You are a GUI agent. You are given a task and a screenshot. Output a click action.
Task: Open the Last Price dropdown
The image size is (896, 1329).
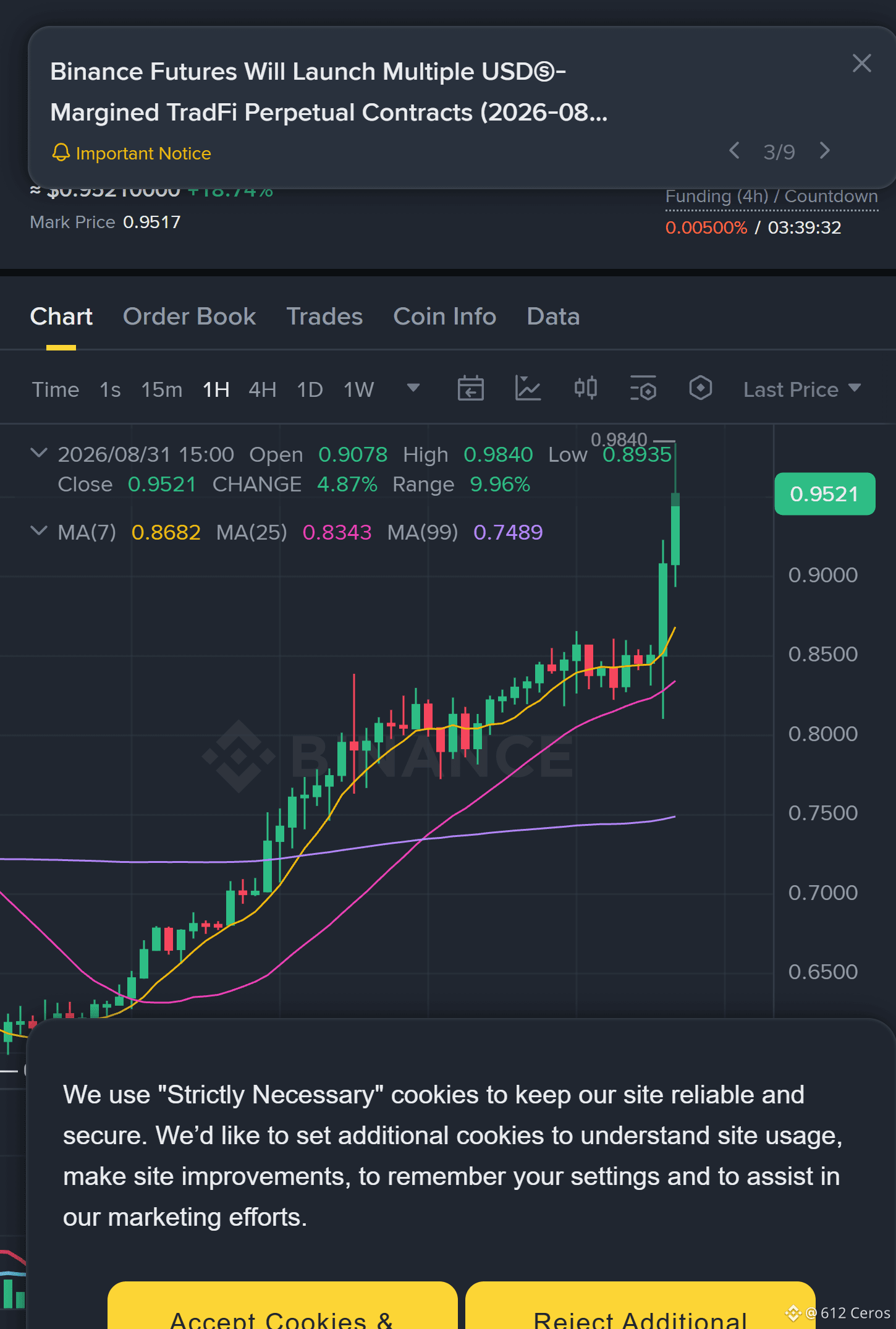click(802, 389)
